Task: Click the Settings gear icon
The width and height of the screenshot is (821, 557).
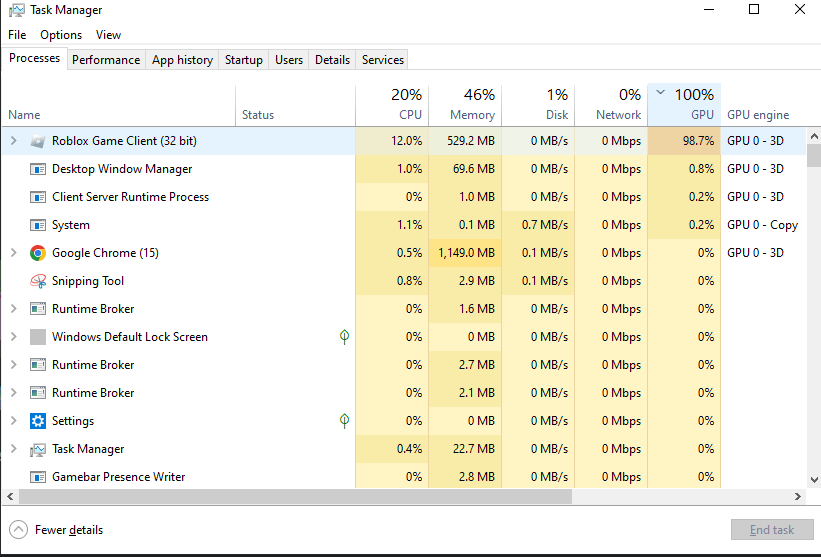Action: (38, 421)
